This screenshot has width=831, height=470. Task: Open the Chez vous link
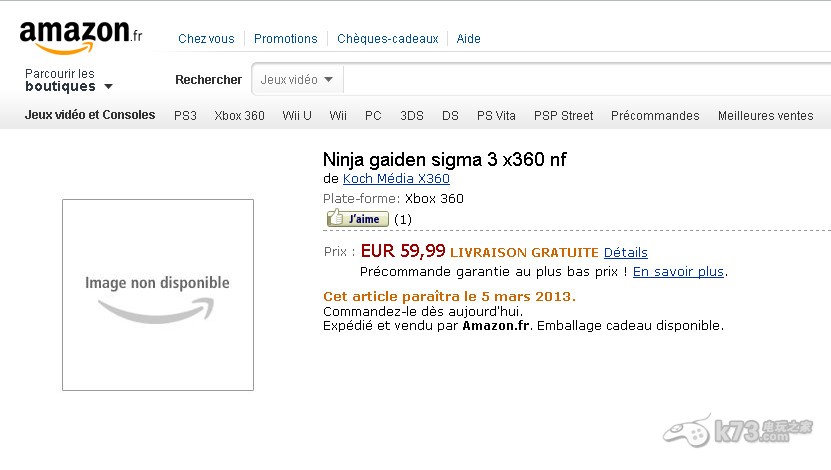[206, 39]
